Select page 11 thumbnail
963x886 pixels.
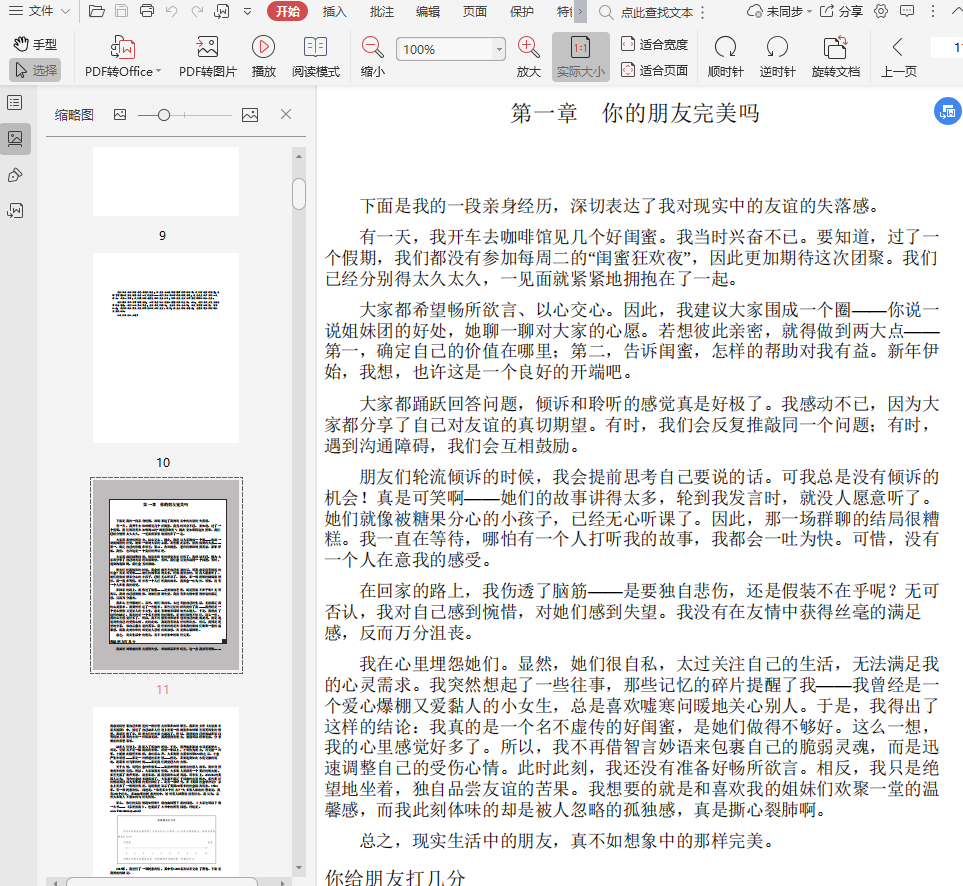click(x=166, y=575)
